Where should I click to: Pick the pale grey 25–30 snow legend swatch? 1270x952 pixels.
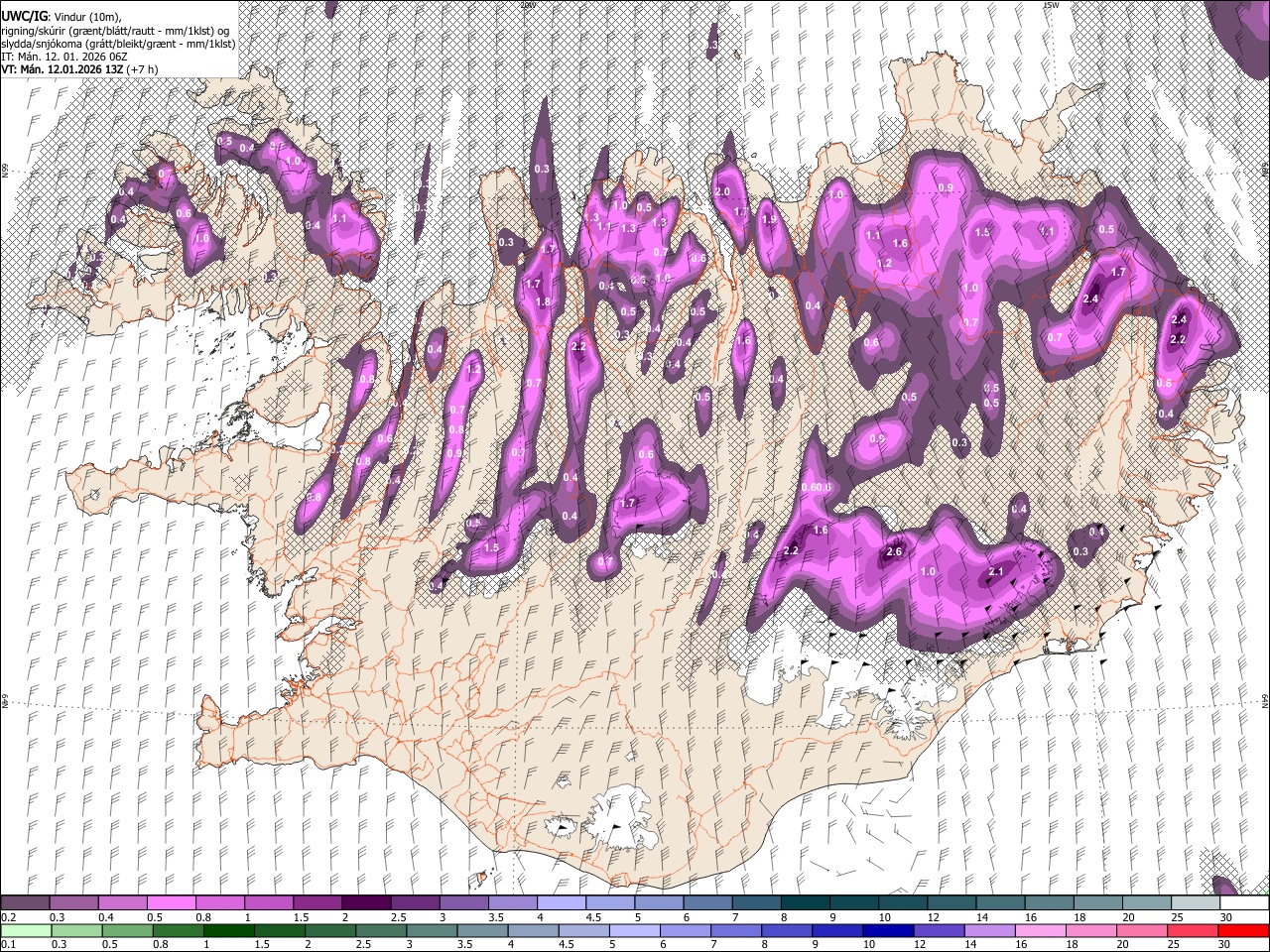coord(1194,903)
